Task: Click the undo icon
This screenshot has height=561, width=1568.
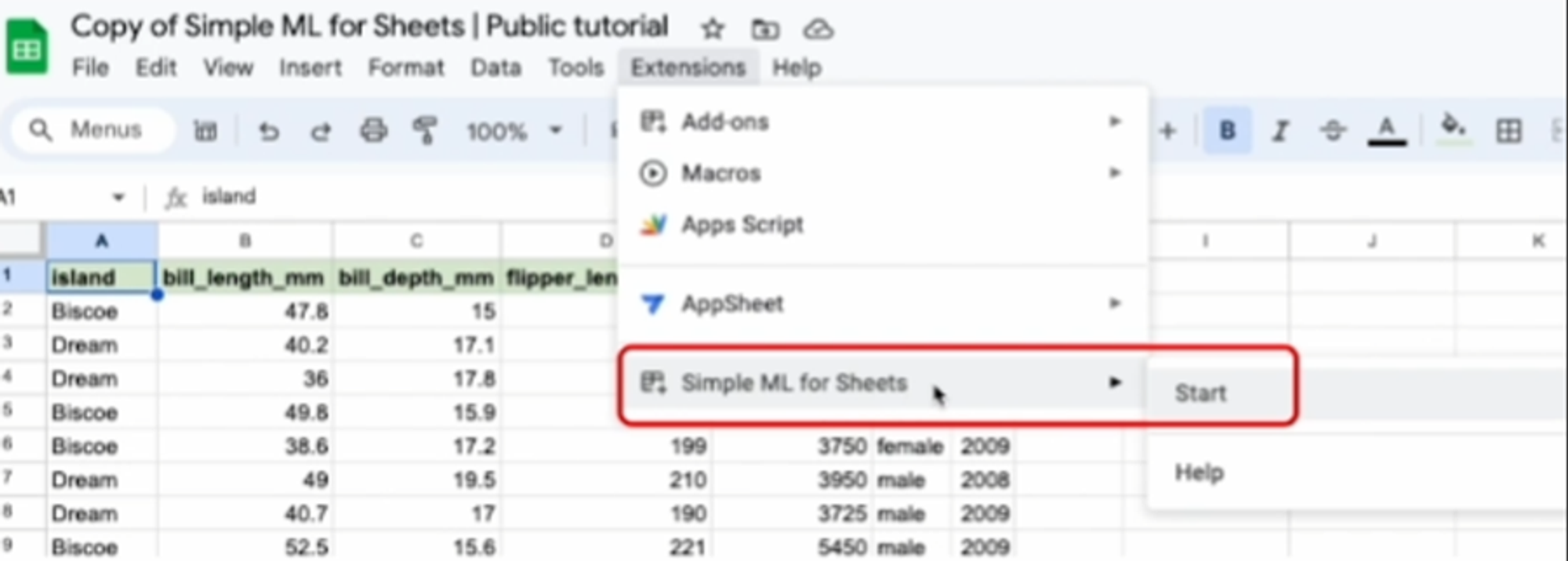Action: pyautogui.click(x=269, y=131)
